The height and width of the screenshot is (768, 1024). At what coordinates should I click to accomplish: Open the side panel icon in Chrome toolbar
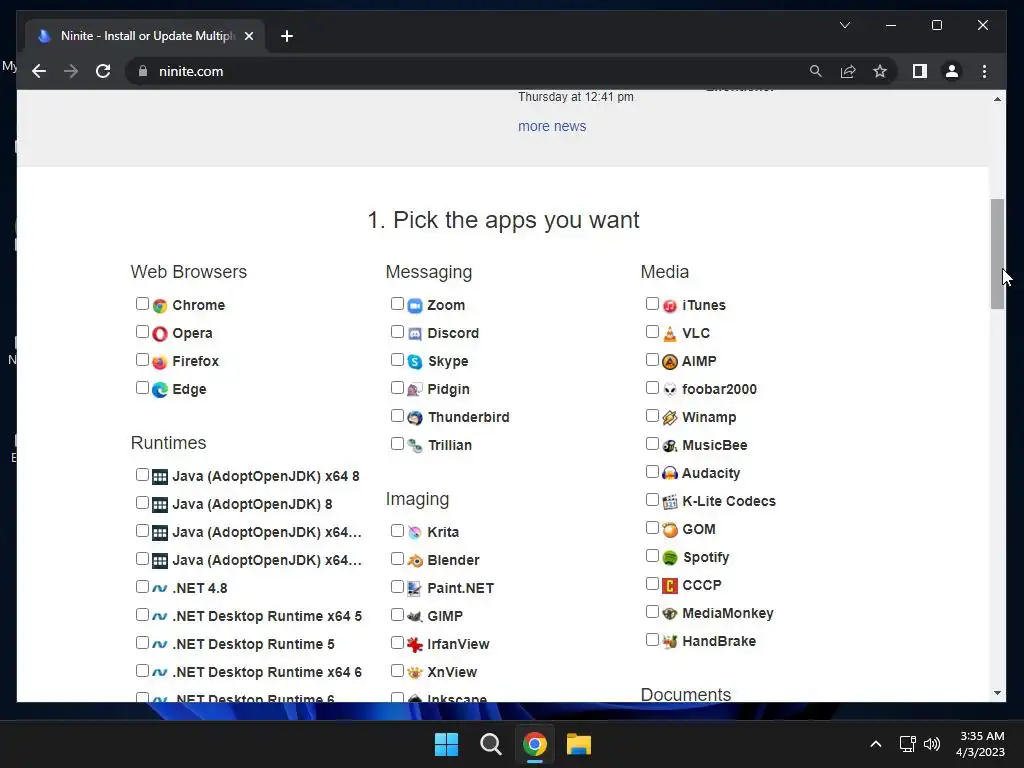click(x=920, y=71)
